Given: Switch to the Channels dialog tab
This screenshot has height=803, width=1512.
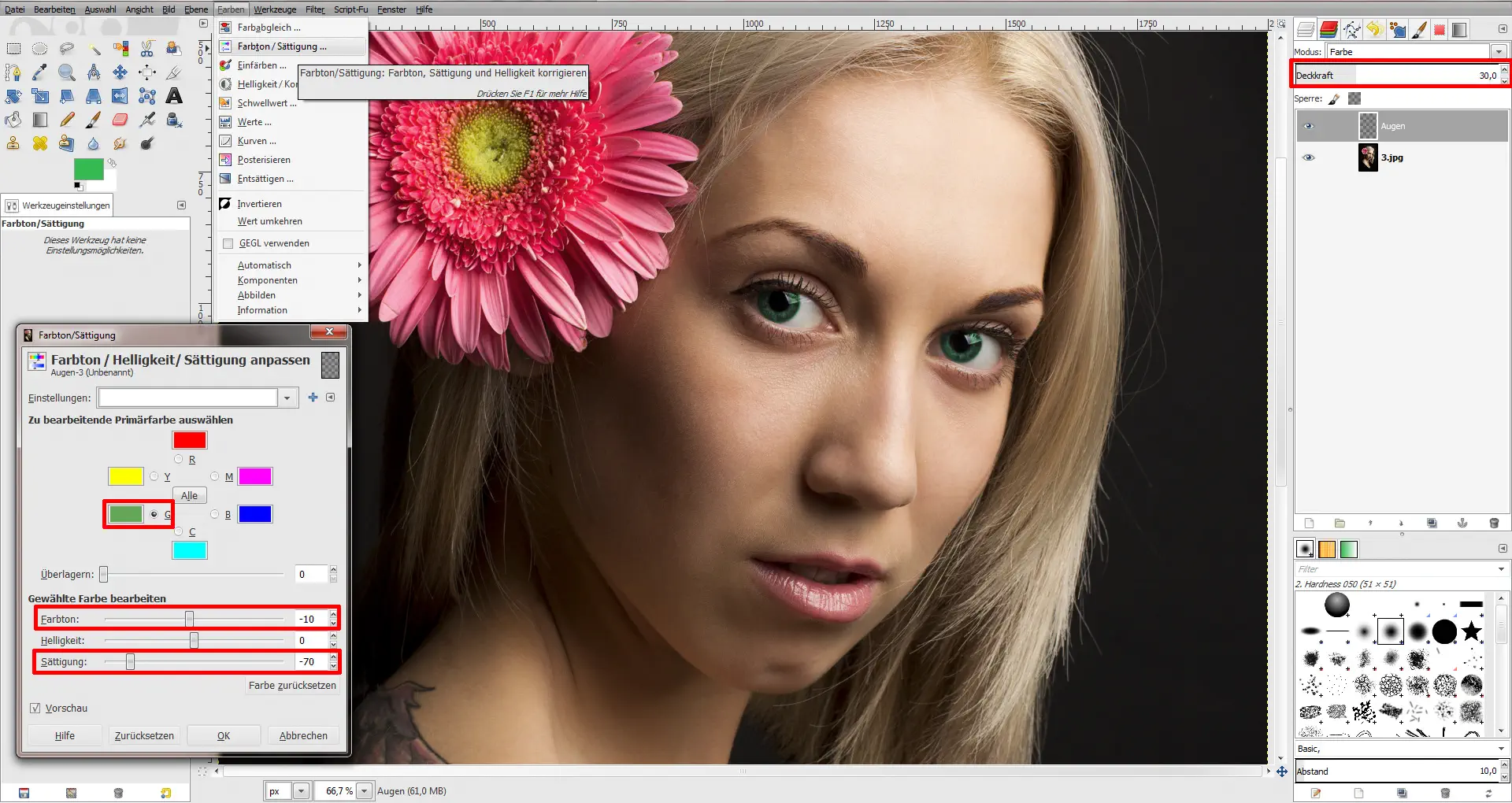Looking at the screenshot, I should tap(1329, 30).
